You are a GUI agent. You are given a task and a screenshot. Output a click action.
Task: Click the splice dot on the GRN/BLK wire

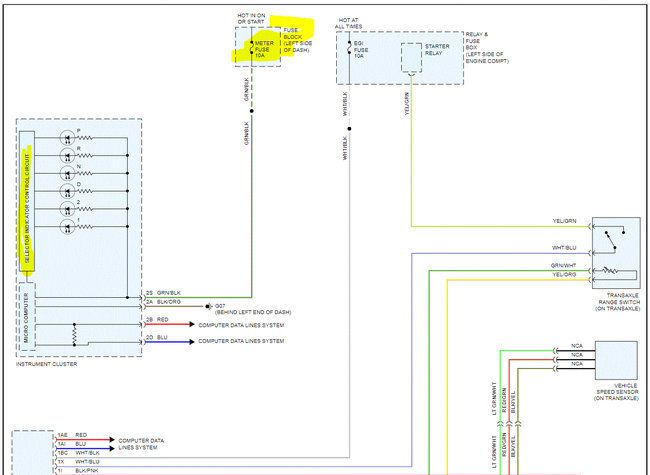tap(252, 111)
